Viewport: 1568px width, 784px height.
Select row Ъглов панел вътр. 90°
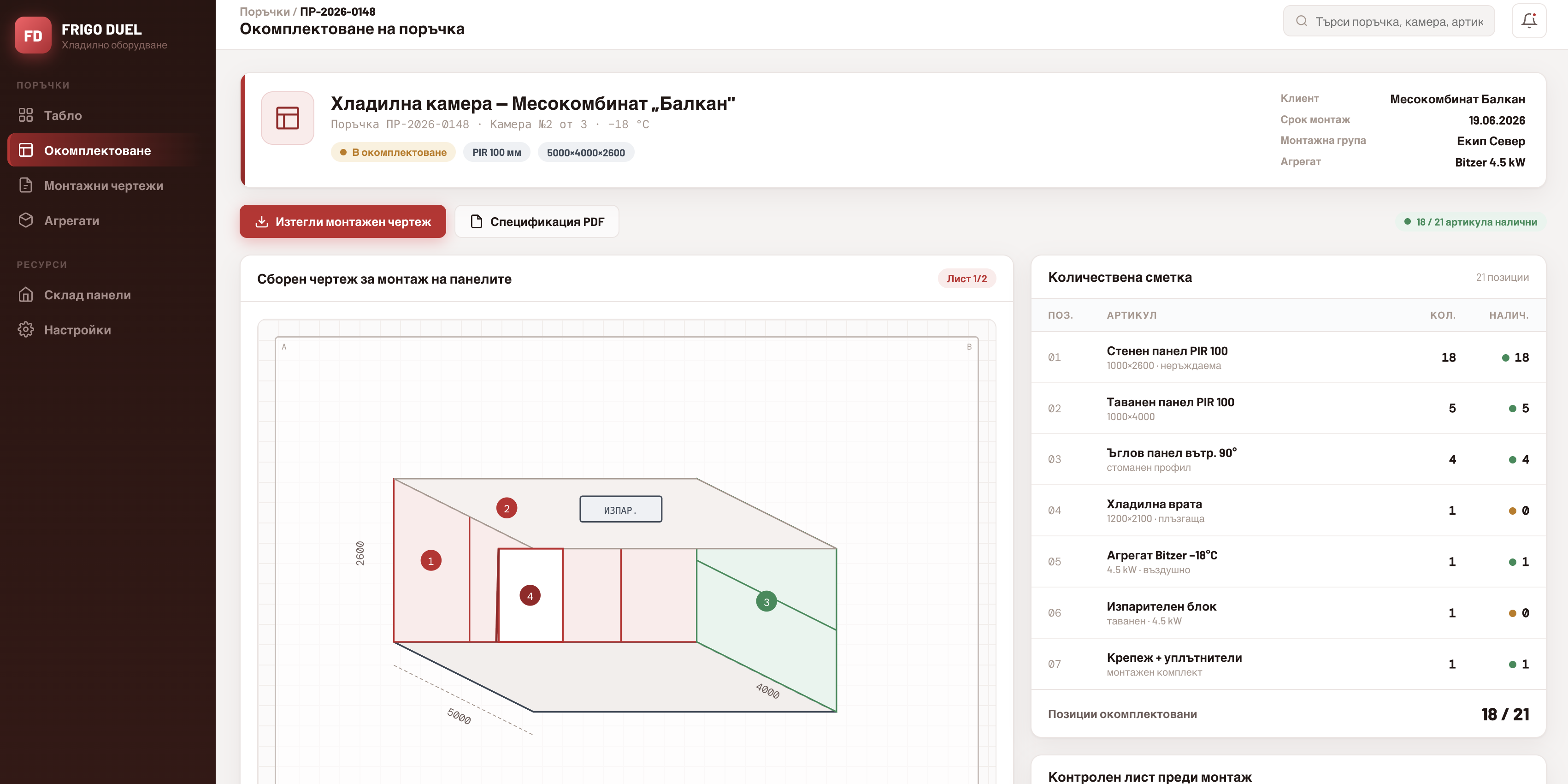pyautogui.click(x=1288, y=459)
